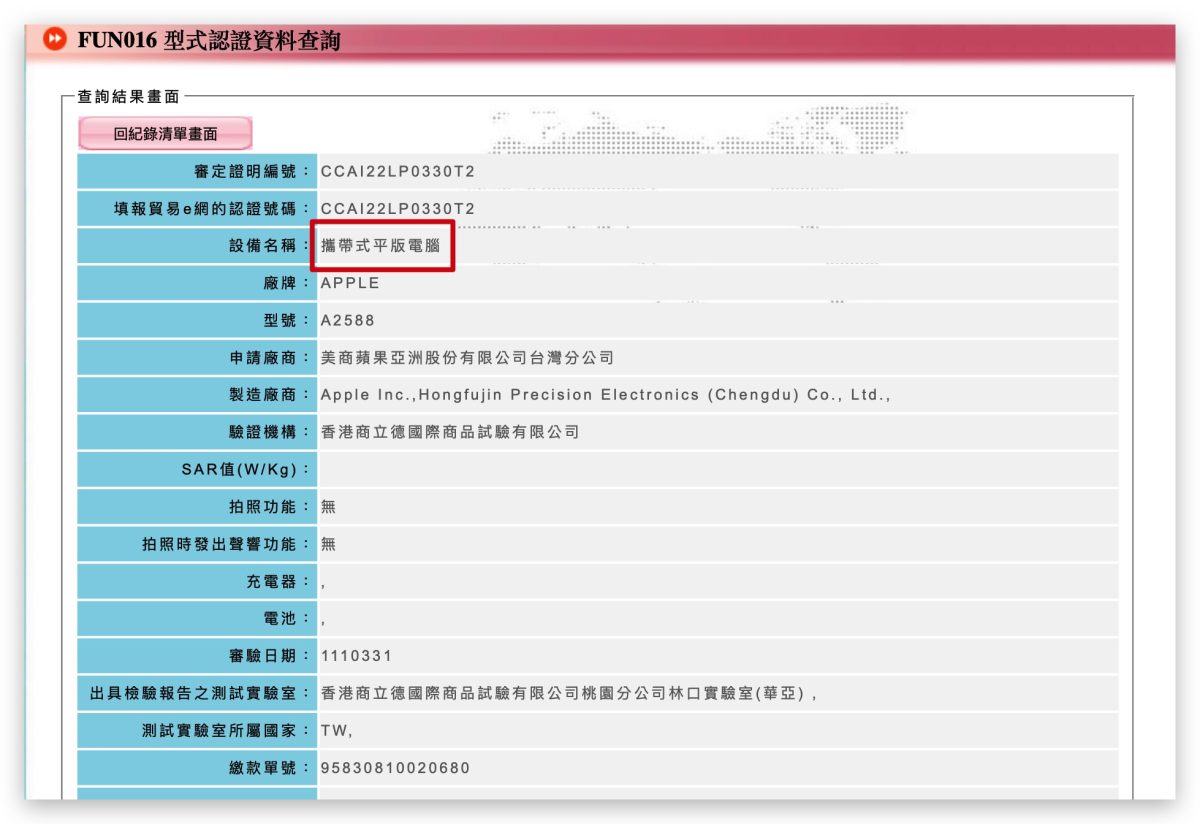Click the 充電器 label cell
Viewport: 1200px width, 824px height.
(198, 582)
